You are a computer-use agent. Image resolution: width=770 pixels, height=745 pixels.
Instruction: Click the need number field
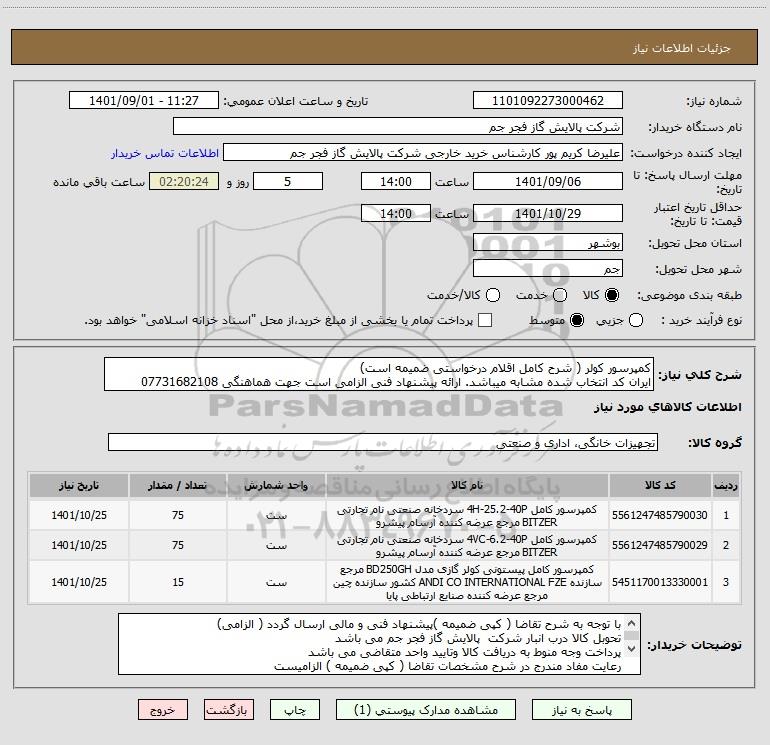click(x=548, y=100)
